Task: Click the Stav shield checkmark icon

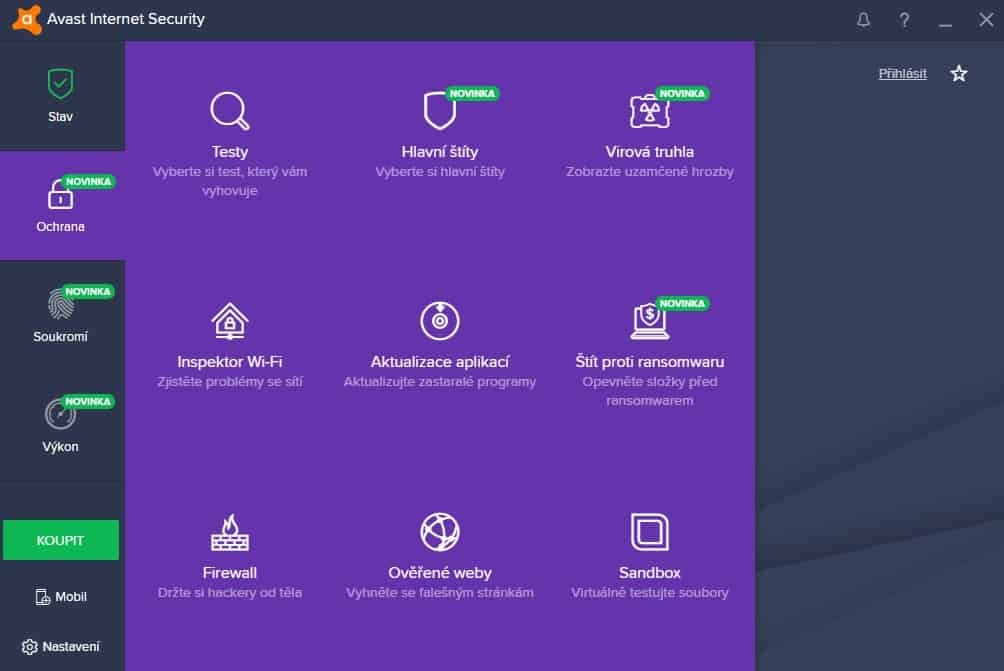Action: (x=60, y=83)
